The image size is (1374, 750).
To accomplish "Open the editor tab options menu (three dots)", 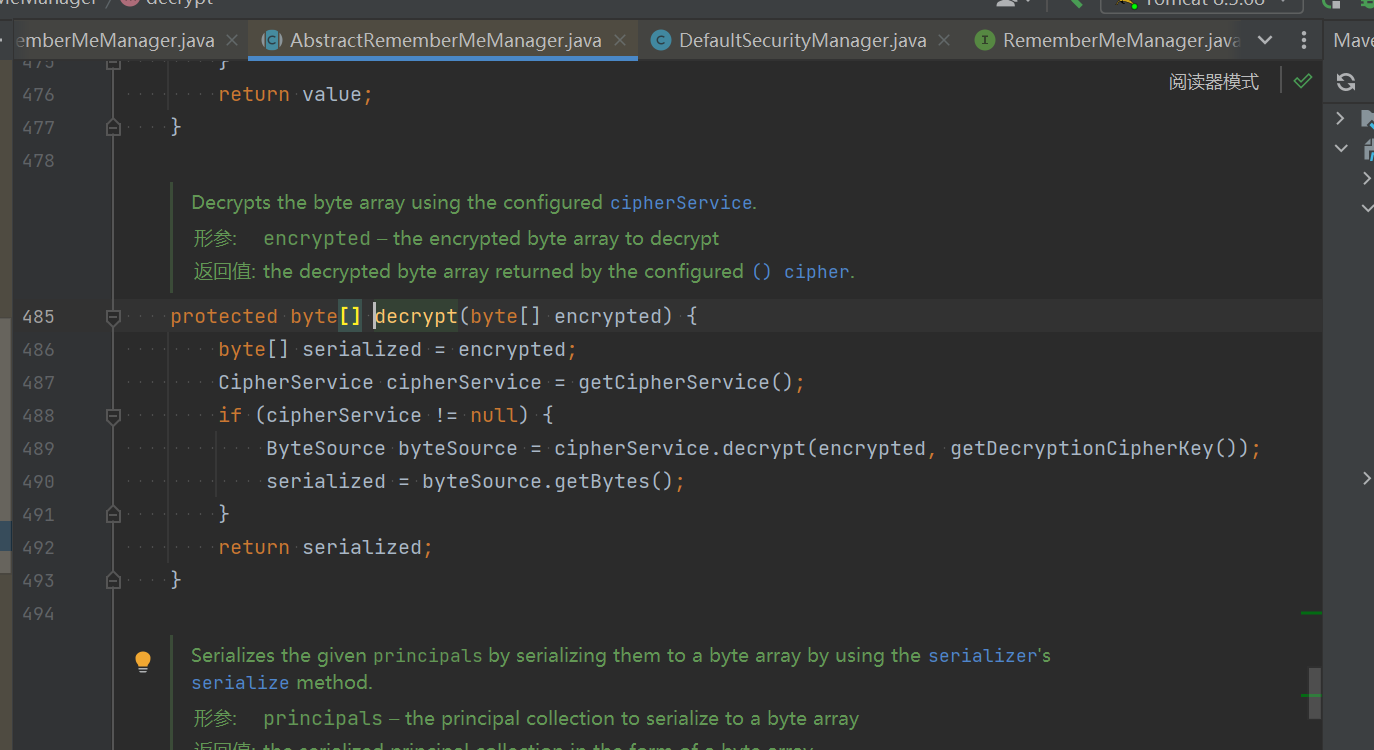I will [1303, 41].
